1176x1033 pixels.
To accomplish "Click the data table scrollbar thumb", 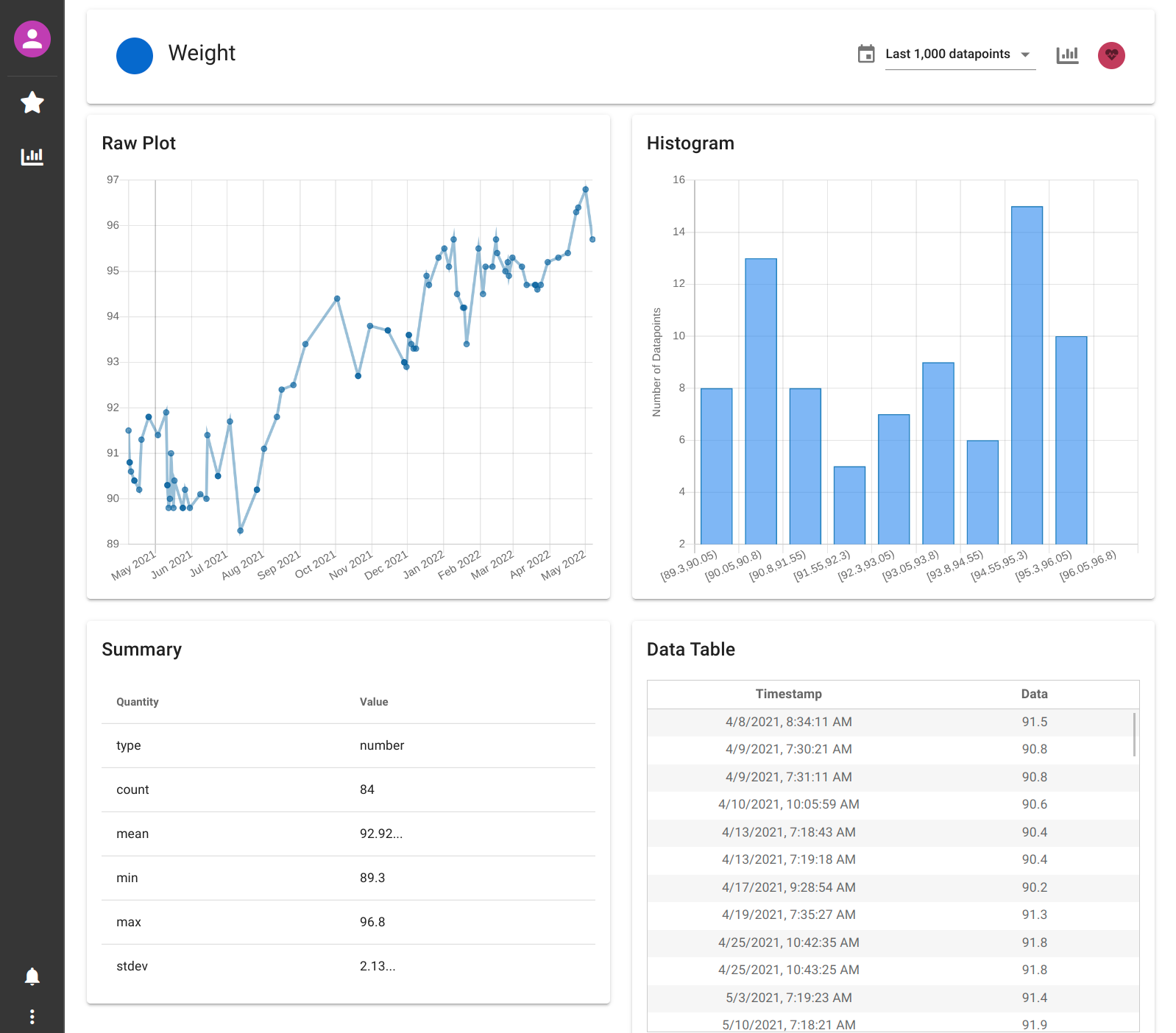I will (x=1134, y=734).
